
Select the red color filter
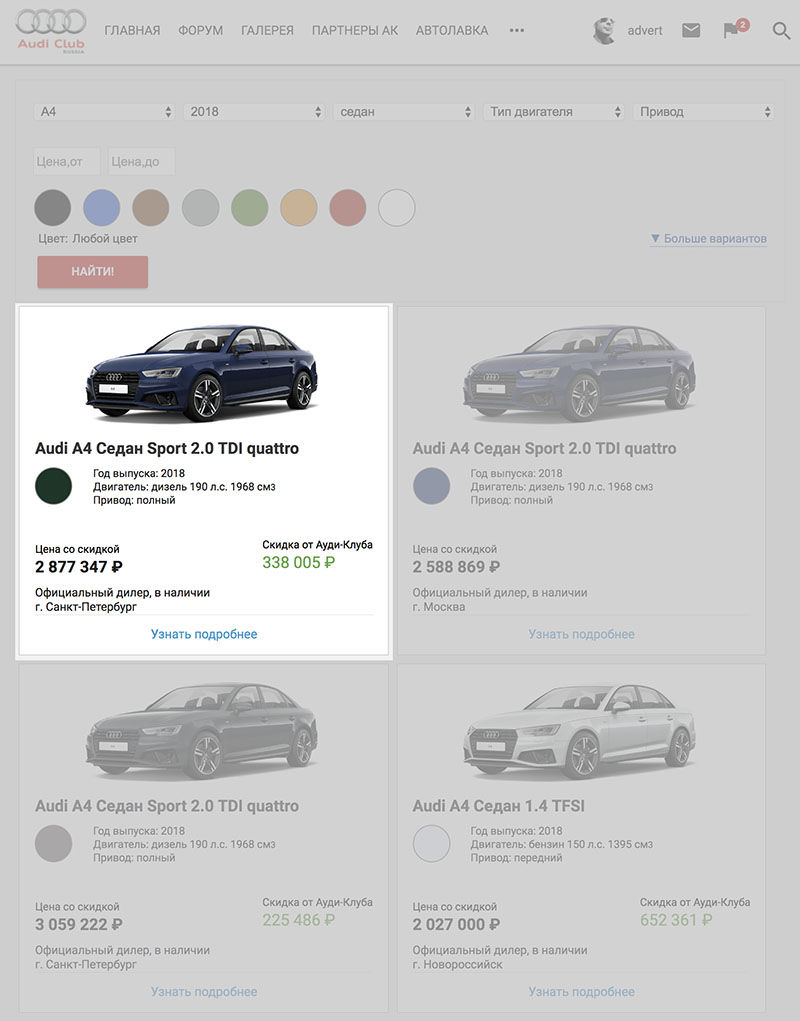click(x=348, y=208)
